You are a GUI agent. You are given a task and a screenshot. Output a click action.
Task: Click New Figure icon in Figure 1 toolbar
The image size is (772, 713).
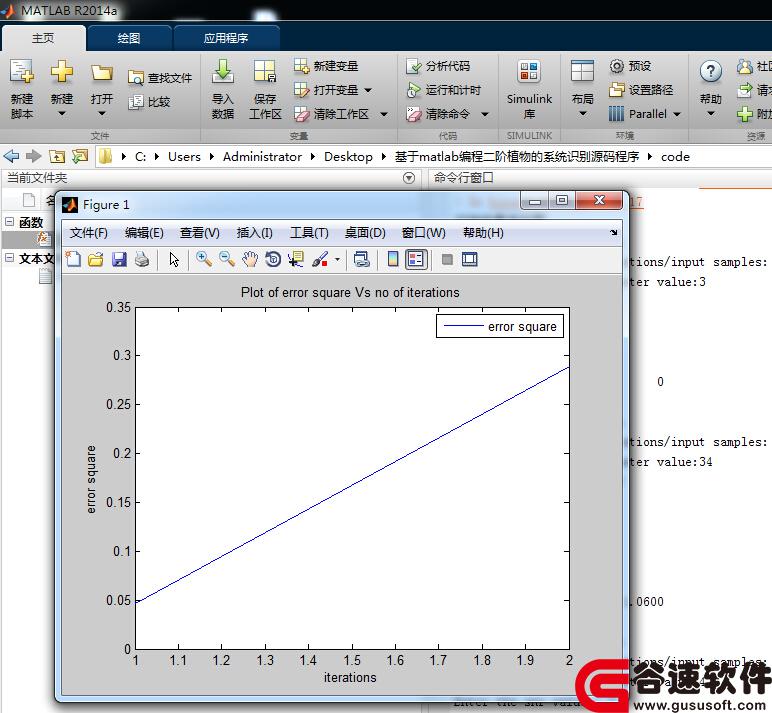pos(73,259)
